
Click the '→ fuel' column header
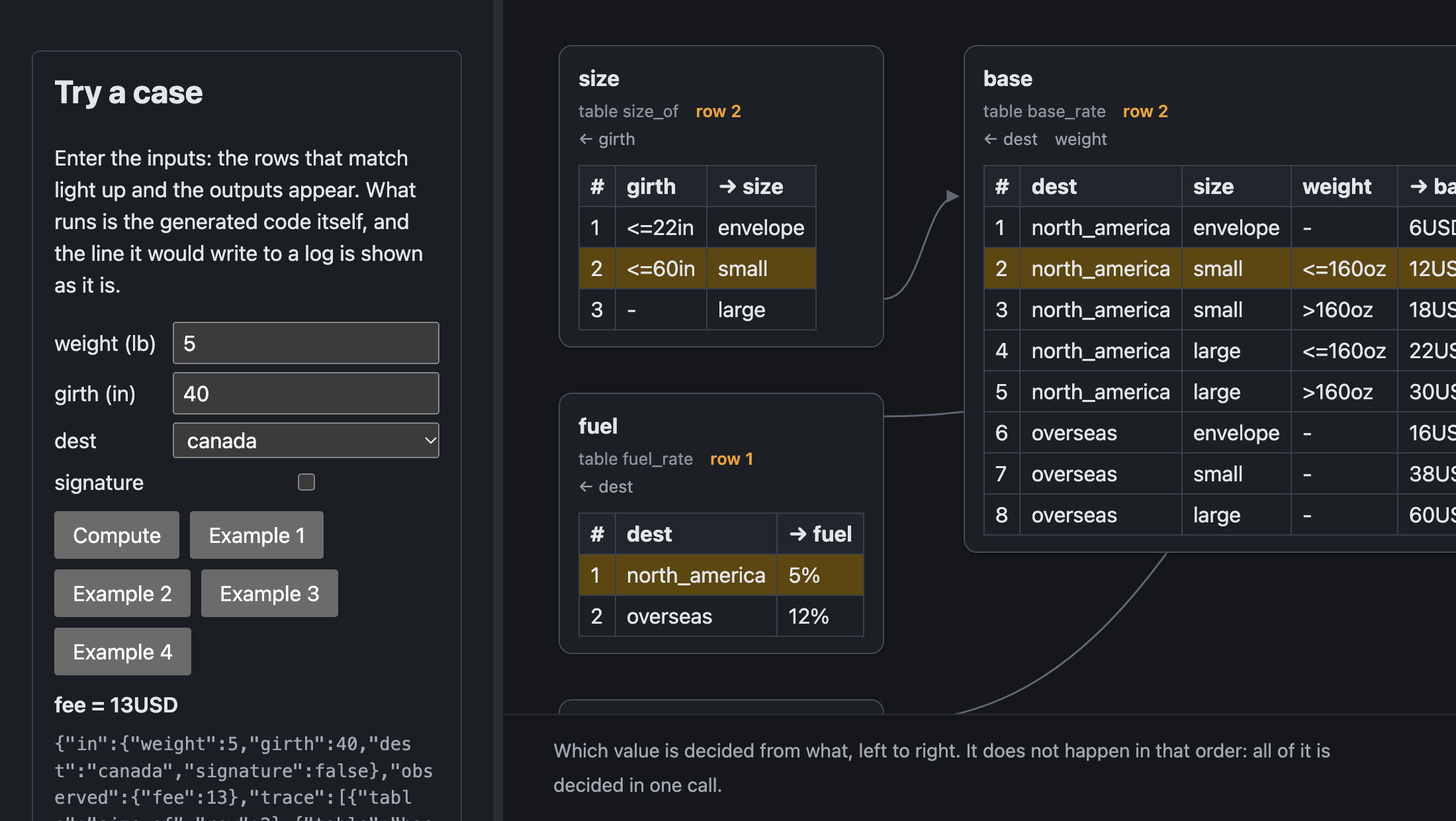(820, 534)
